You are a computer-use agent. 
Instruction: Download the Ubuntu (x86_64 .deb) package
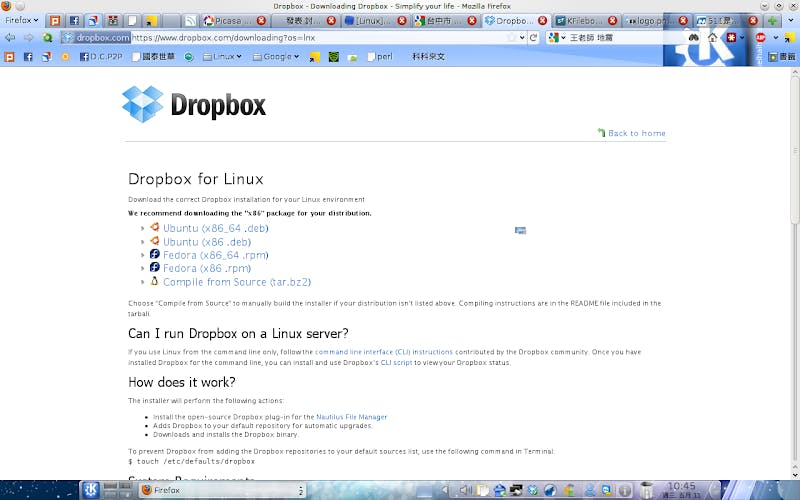point(215,228)
